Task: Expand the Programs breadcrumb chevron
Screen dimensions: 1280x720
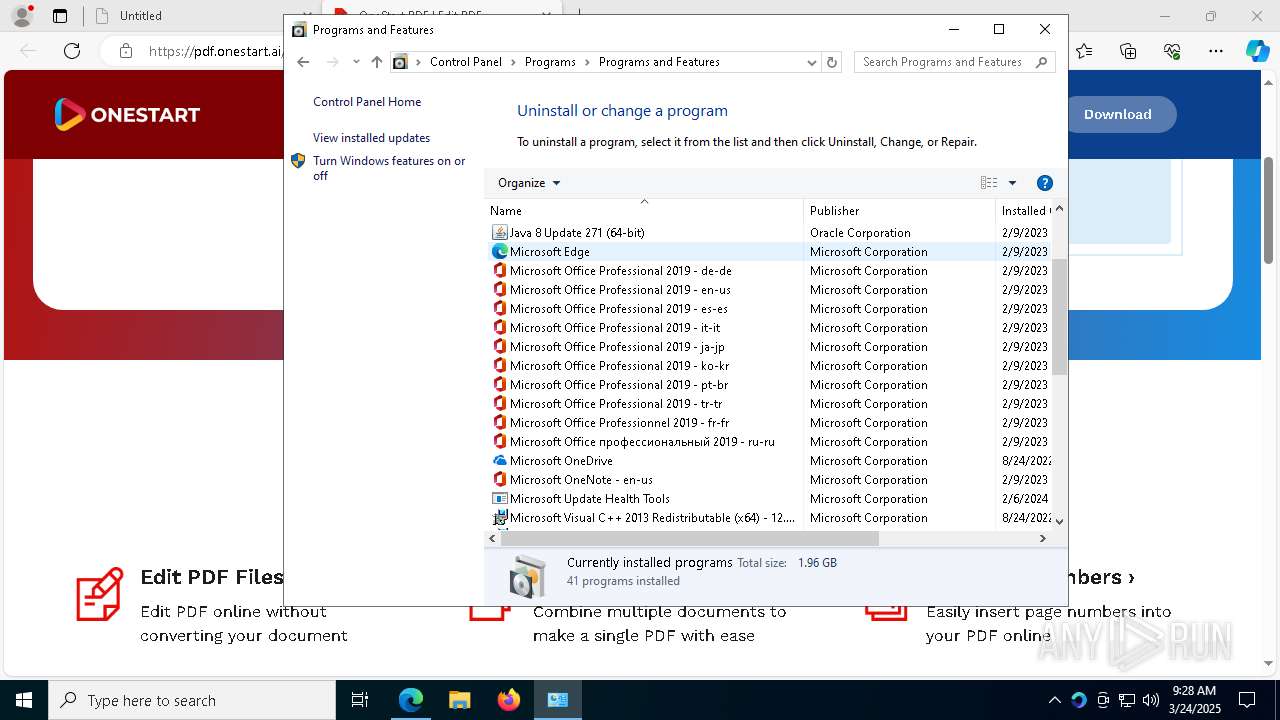Action: coord(587,62)
